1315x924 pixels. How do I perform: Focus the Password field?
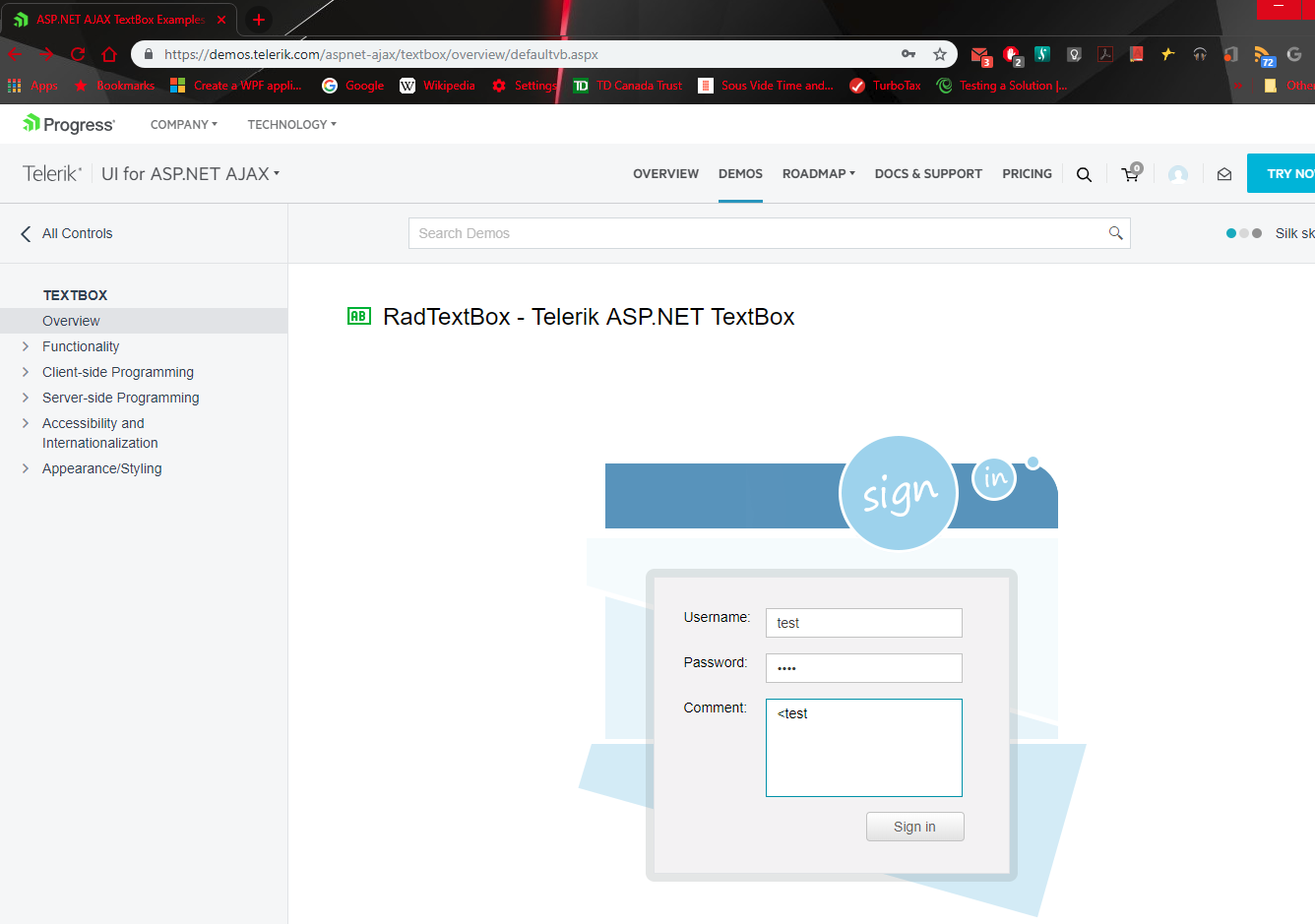pos(864,668)
